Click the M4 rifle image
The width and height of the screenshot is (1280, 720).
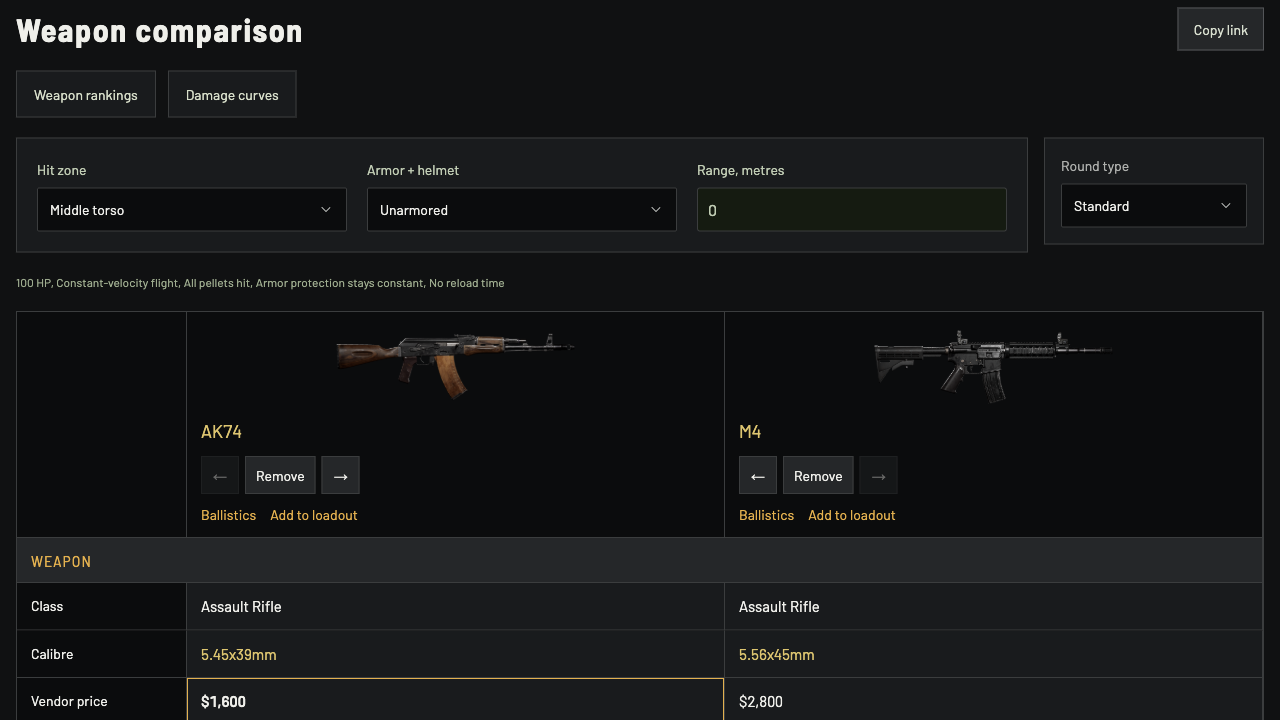click(x=993, y=364)
